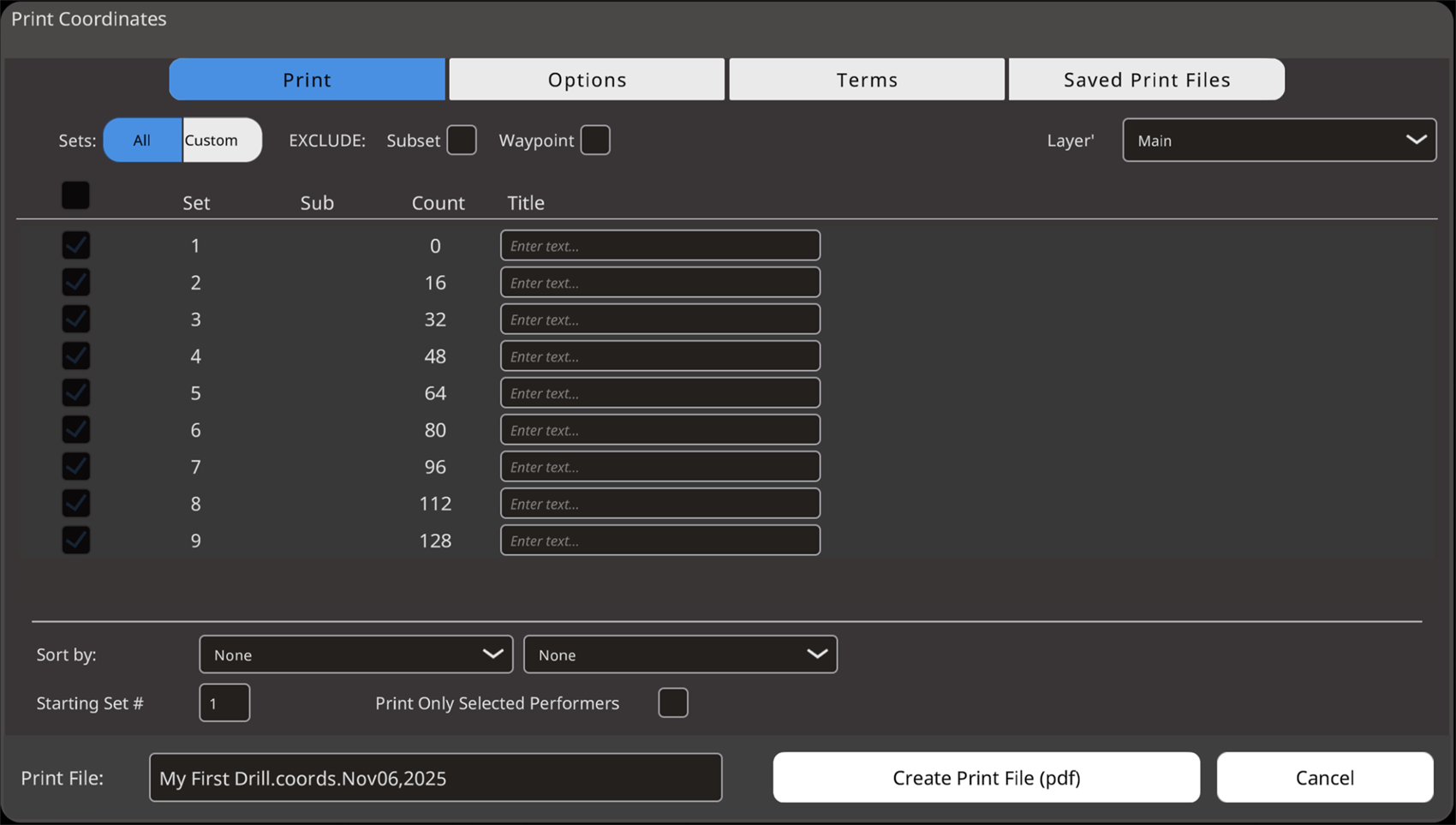Focus the Print File name field
Viewport: 1456px width, 825px height.
tap(435, 778)
